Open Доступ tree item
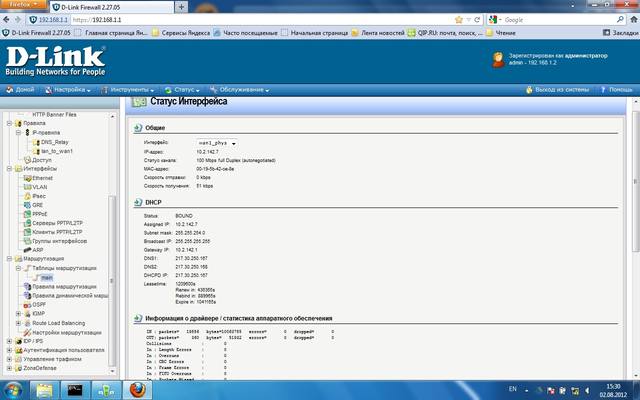This screenshot has height=400, width=640. (42, 160)
